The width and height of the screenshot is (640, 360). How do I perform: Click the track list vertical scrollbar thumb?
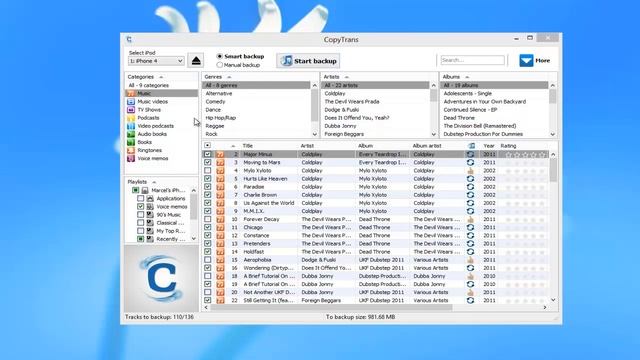(553, 170)
